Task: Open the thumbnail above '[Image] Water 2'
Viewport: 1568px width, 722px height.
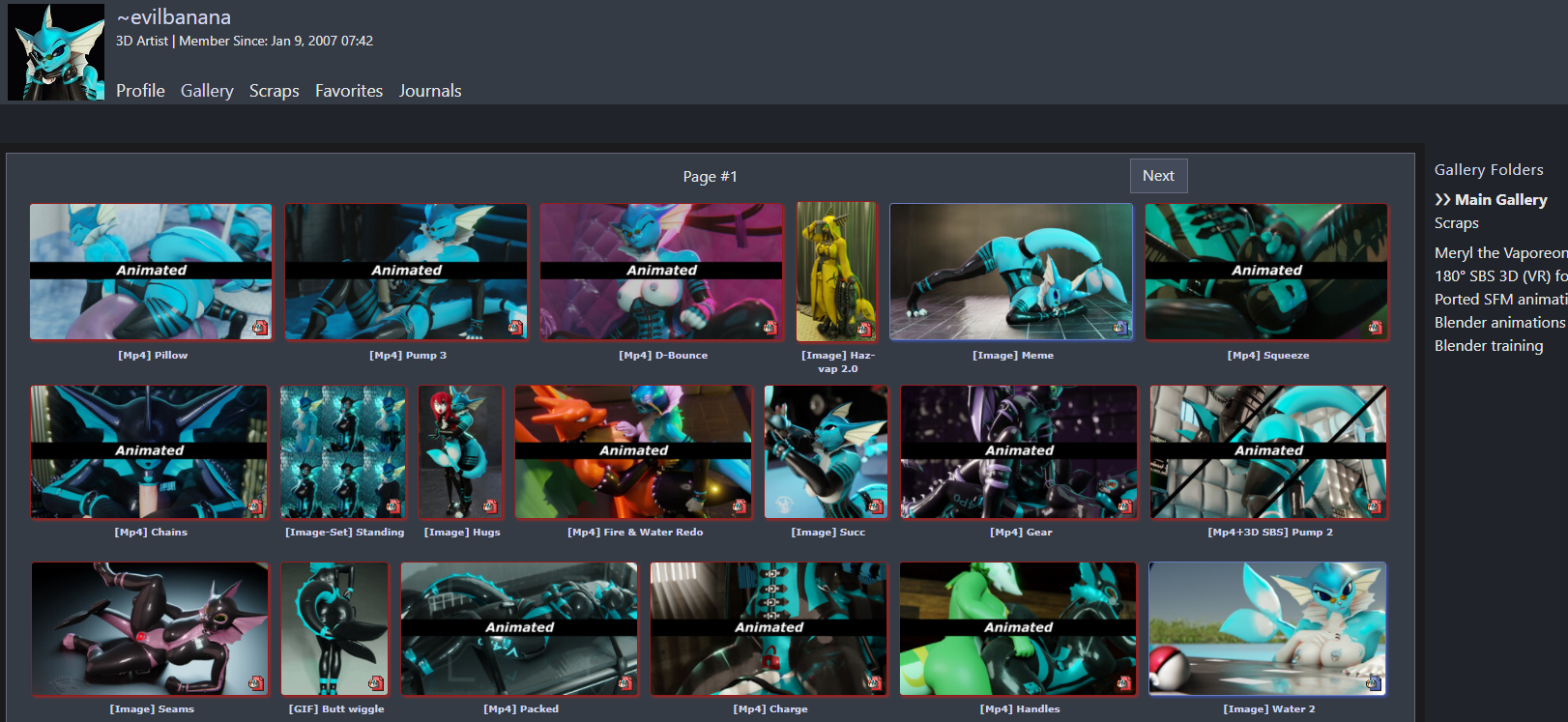Action: 1267,629
